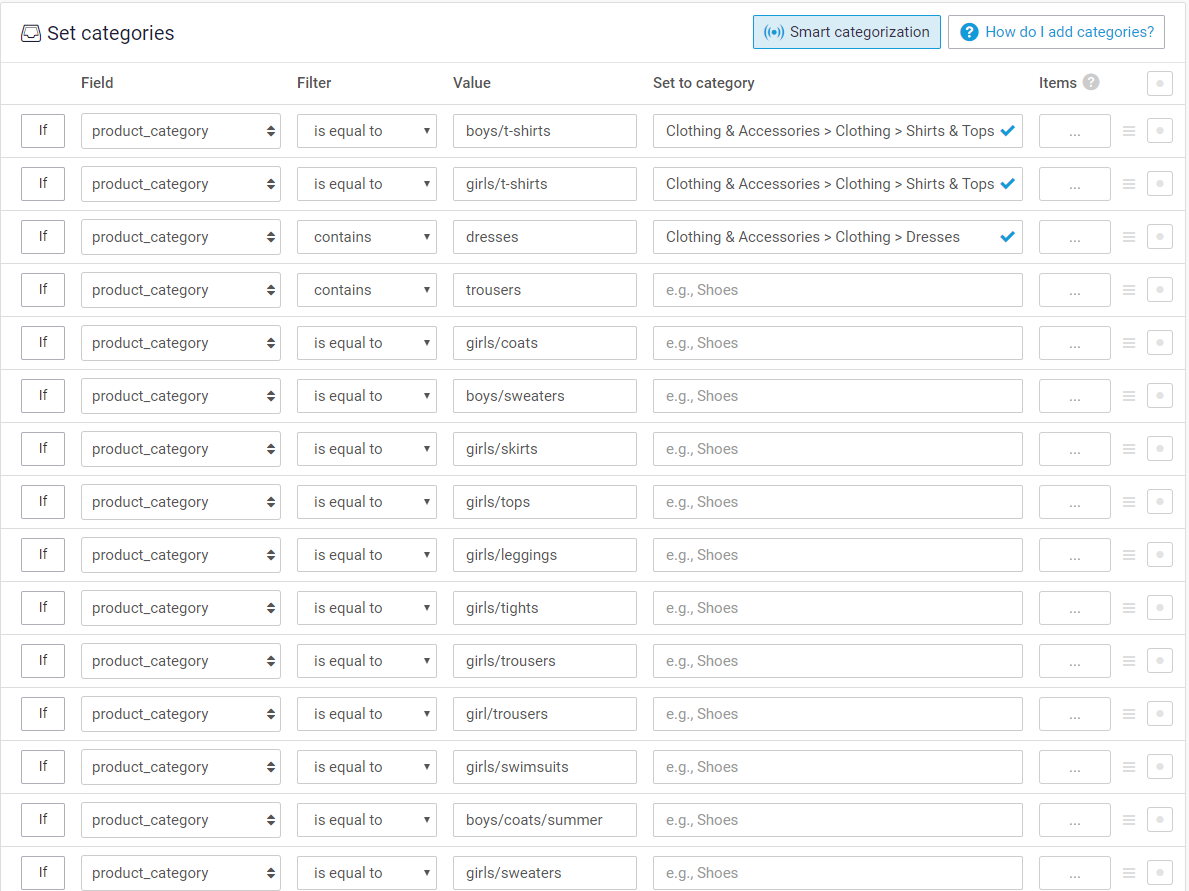Select the boys/t-shirts rule checkbox
This screenshot has width=1189, height=891.
(1159, 130)
